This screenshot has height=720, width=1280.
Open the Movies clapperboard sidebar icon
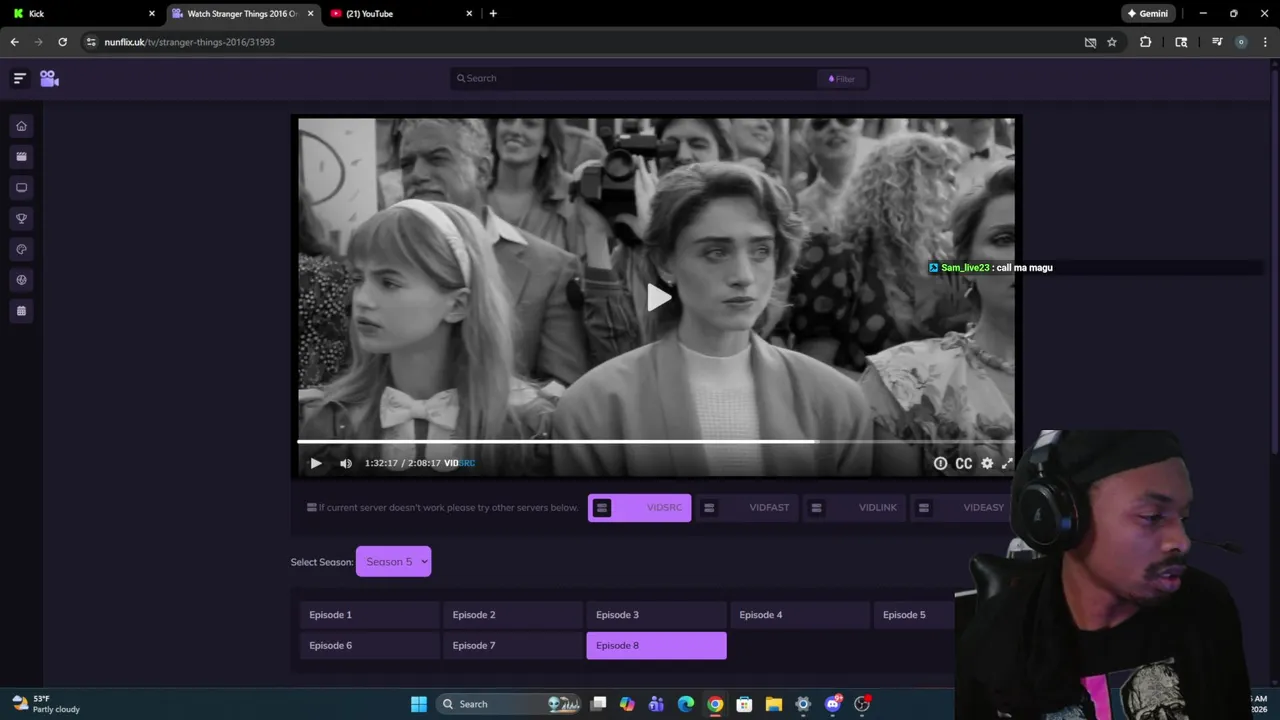tap(21, 157)
